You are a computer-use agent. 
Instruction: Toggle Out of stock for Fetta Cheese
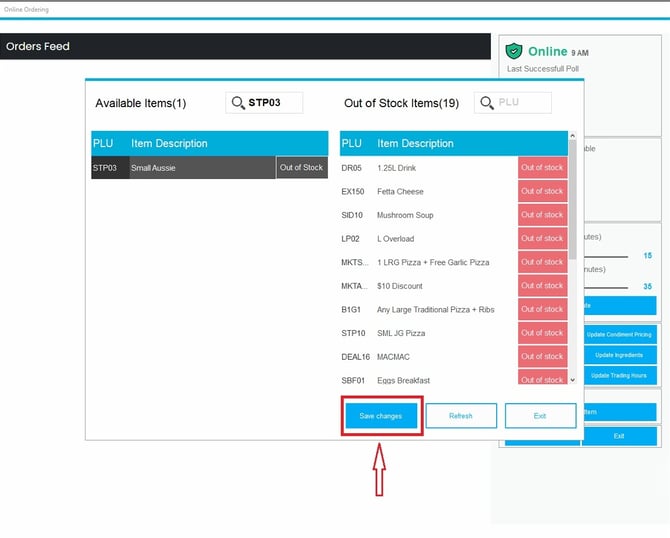(x=542, y=191)
